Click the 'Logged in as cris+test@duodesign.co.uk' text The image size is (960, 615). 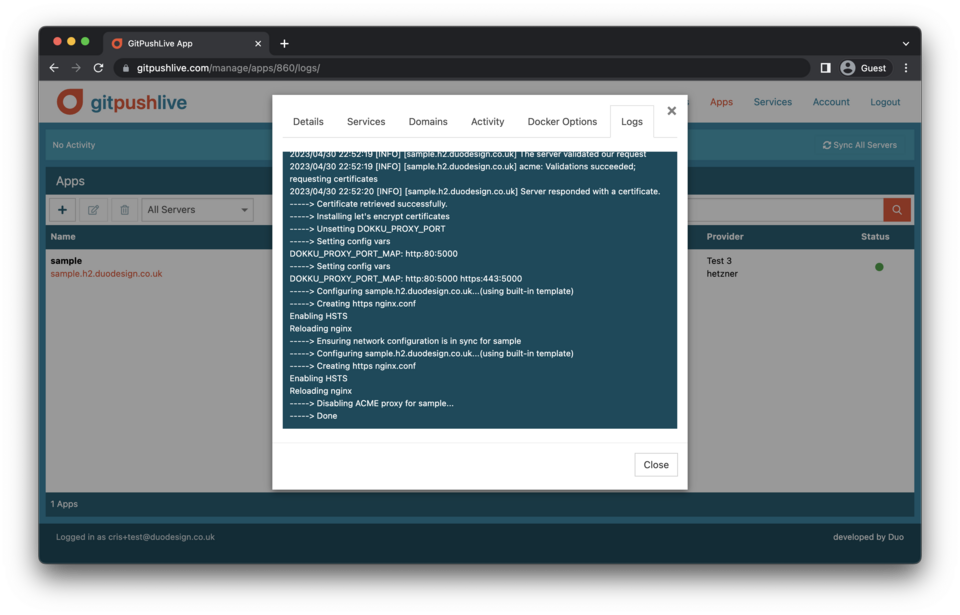coord(135,537)
